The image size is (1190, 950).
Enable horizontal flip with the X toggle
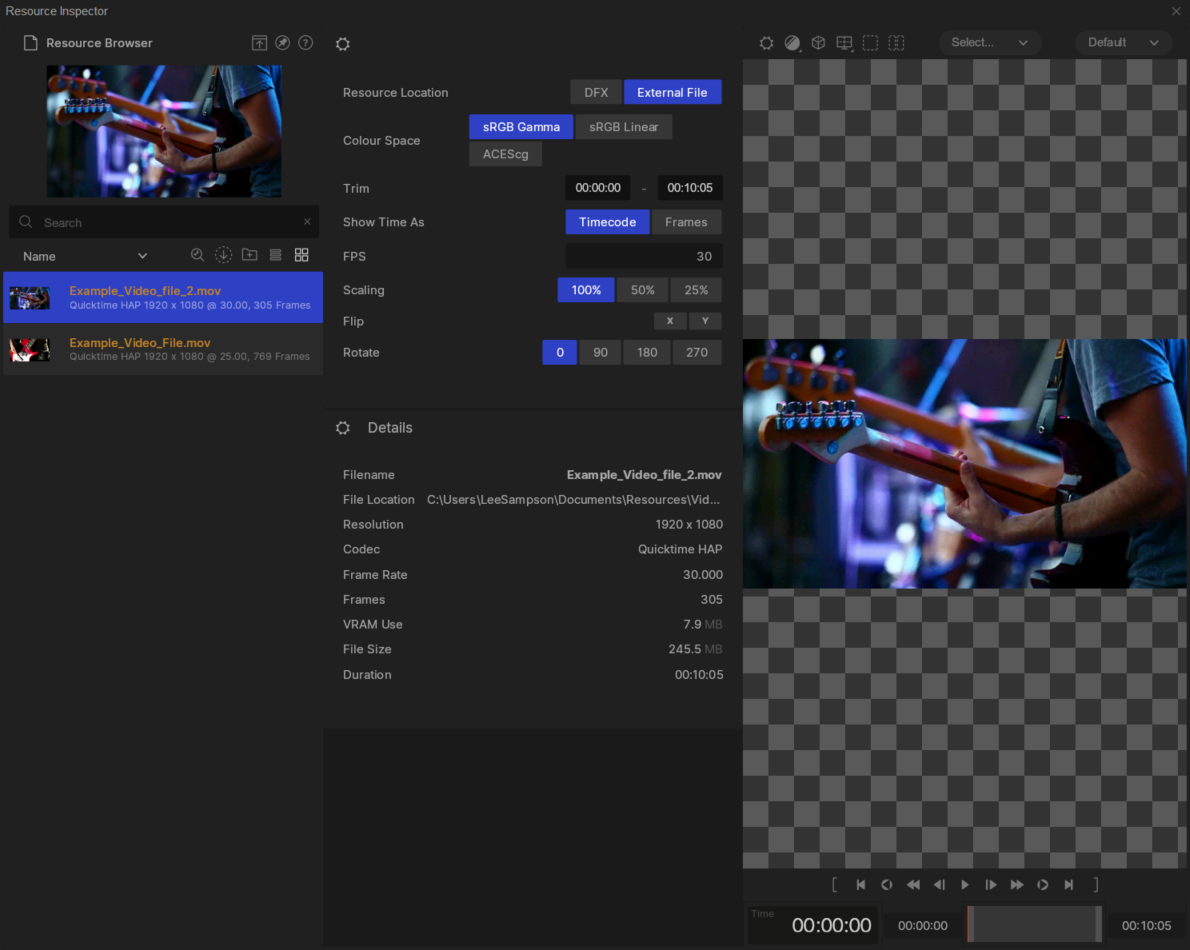[x=670, y=321]
